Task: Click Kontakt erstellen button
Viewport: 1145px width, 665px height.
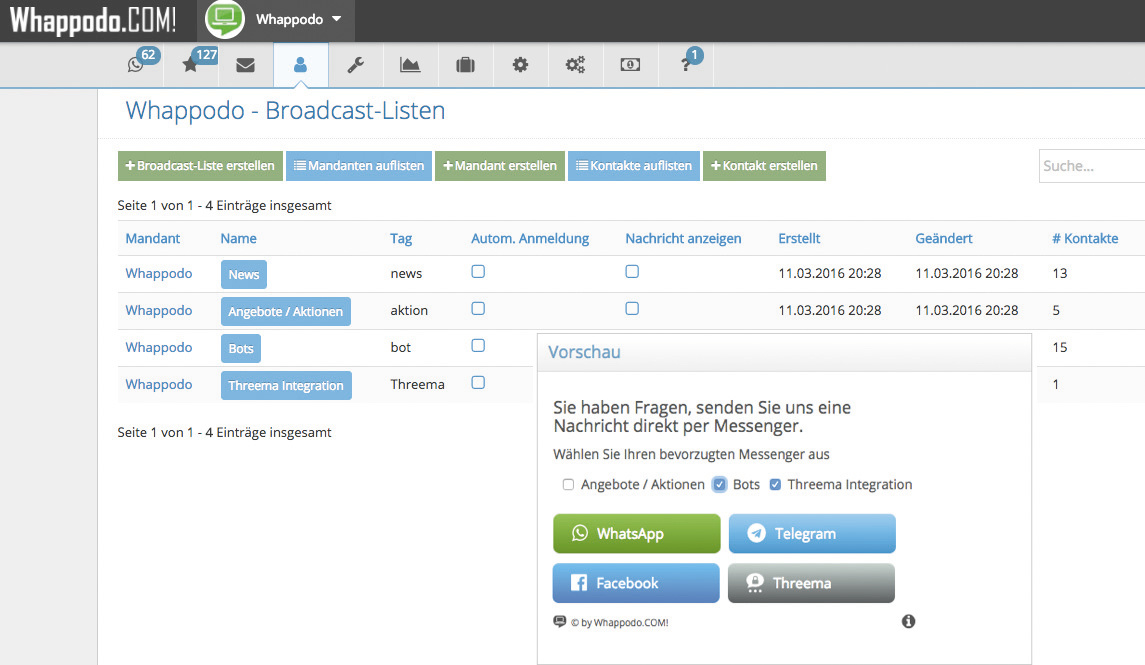Action: [764, 166]
